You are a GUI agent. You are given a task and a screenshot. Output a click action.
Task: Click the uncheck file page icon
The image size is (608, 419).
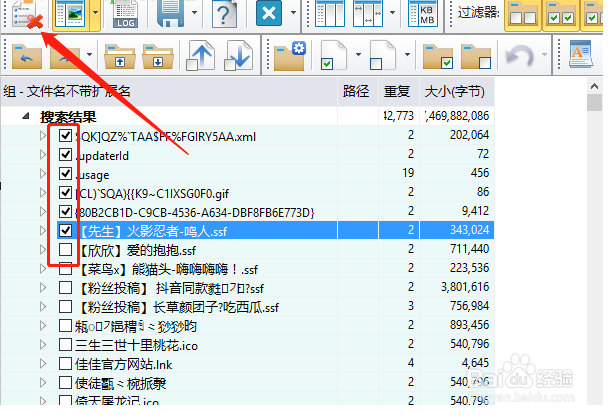pyautogui.click(x=383, y=55)
